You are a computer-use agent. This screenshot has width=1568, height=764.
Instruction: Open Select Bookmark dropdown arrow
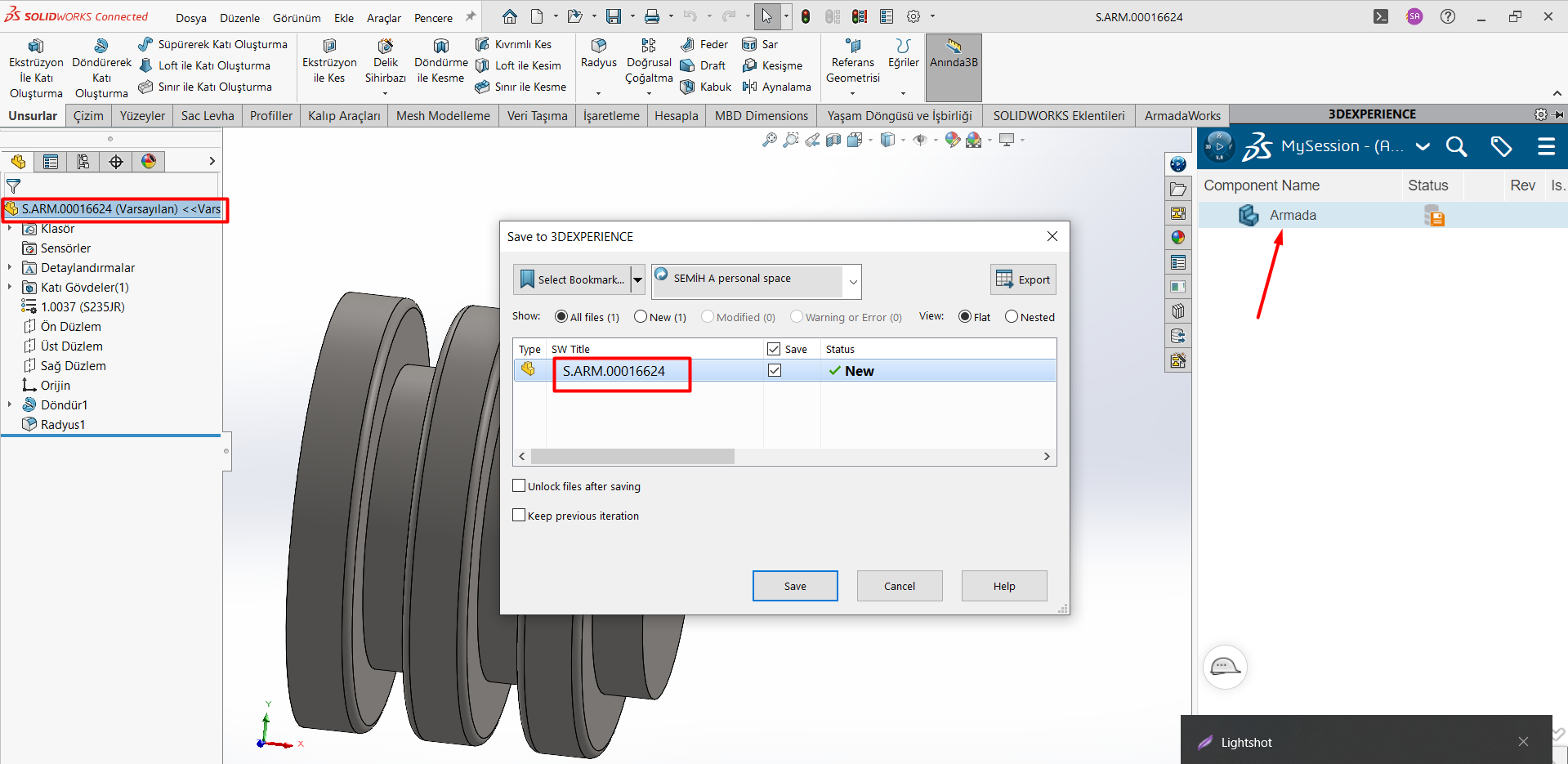638,279
